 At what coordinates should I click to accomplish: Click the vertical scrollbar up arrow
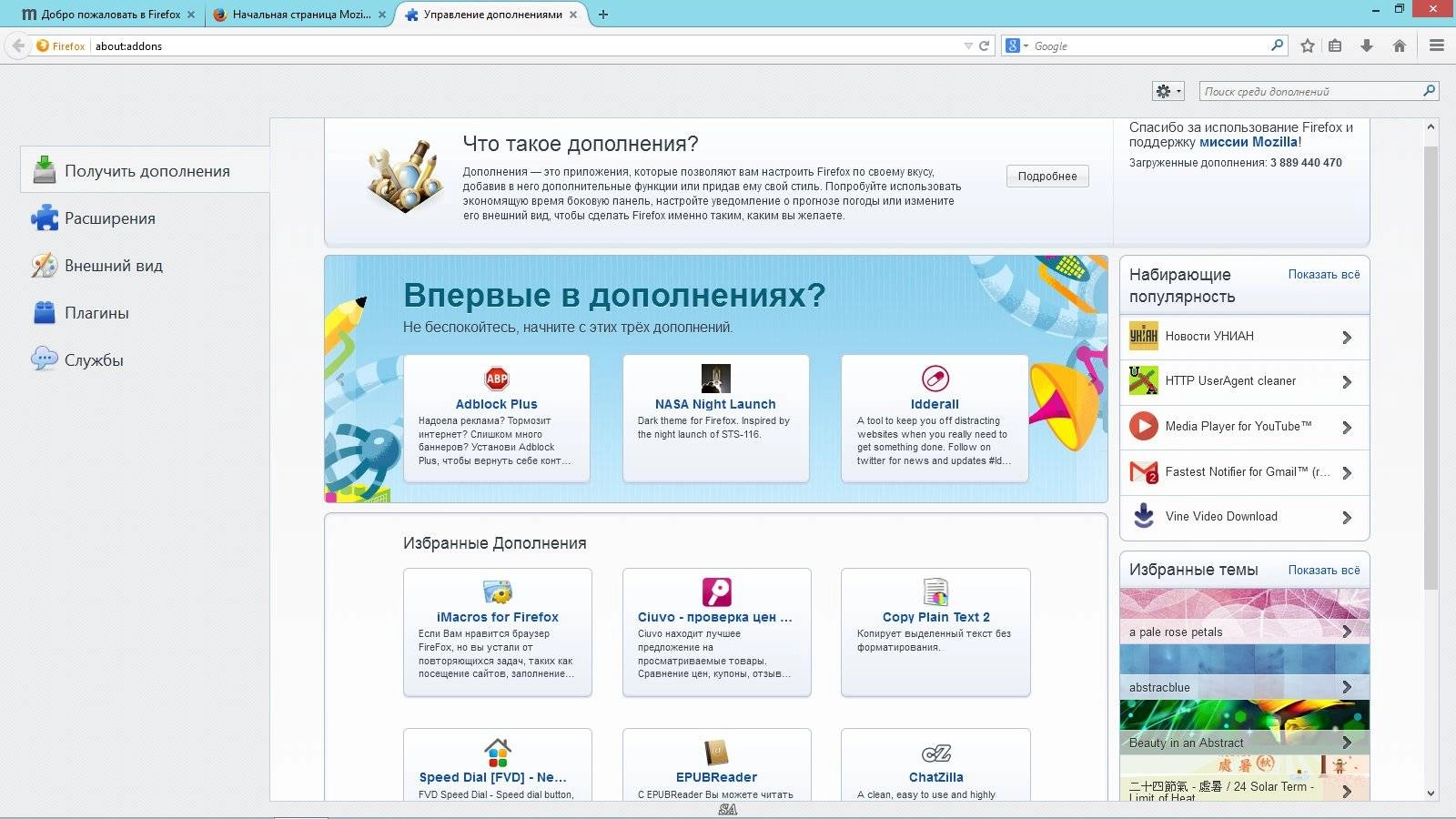[1431, 127]
